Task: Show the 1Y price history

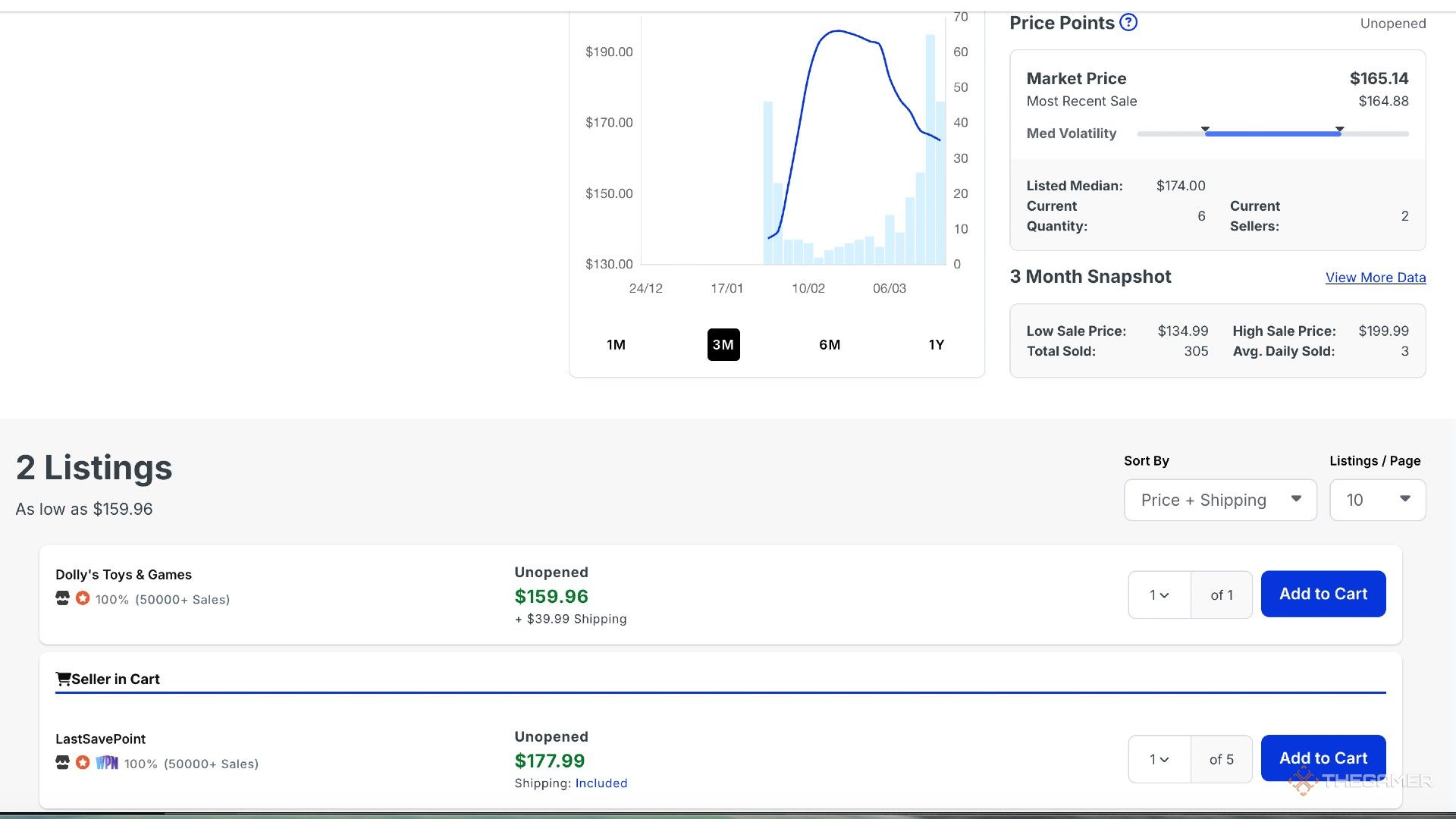Action: tap(937, 344)
